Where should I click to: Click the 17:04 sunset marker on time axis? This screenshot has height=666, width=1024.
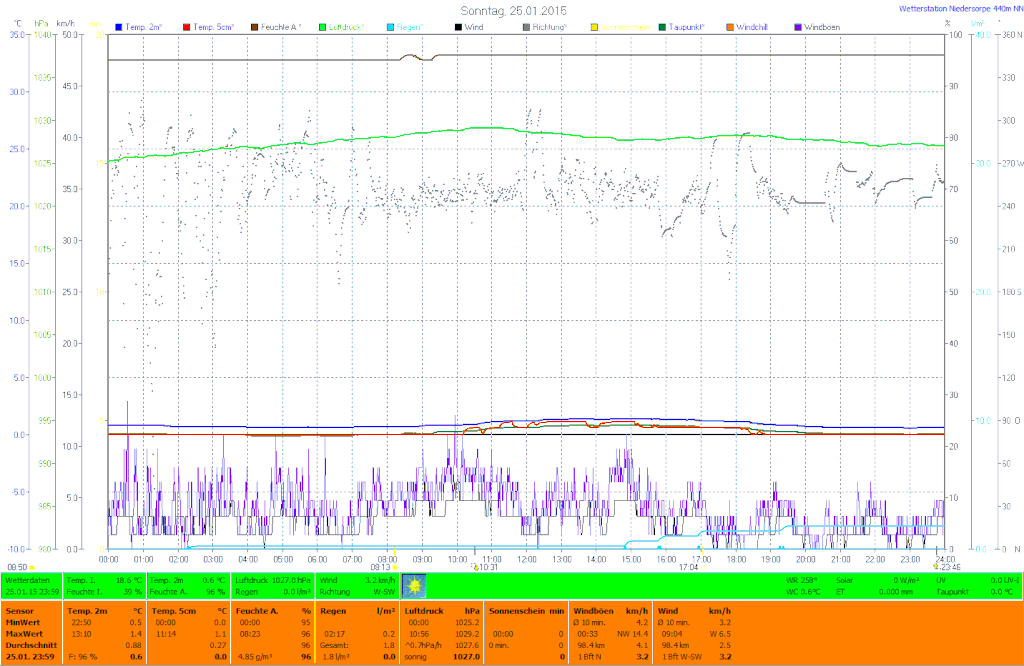click(x=688, y=566)
